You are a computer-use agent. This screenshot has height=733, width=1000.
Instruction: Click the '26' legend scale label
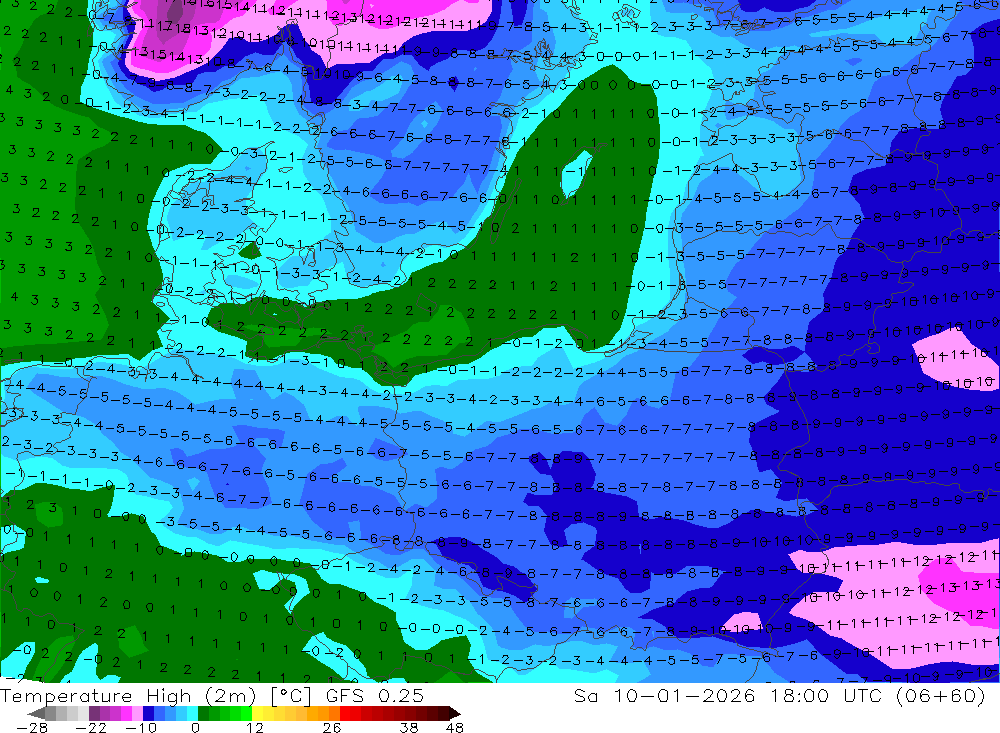pos(331,727)
